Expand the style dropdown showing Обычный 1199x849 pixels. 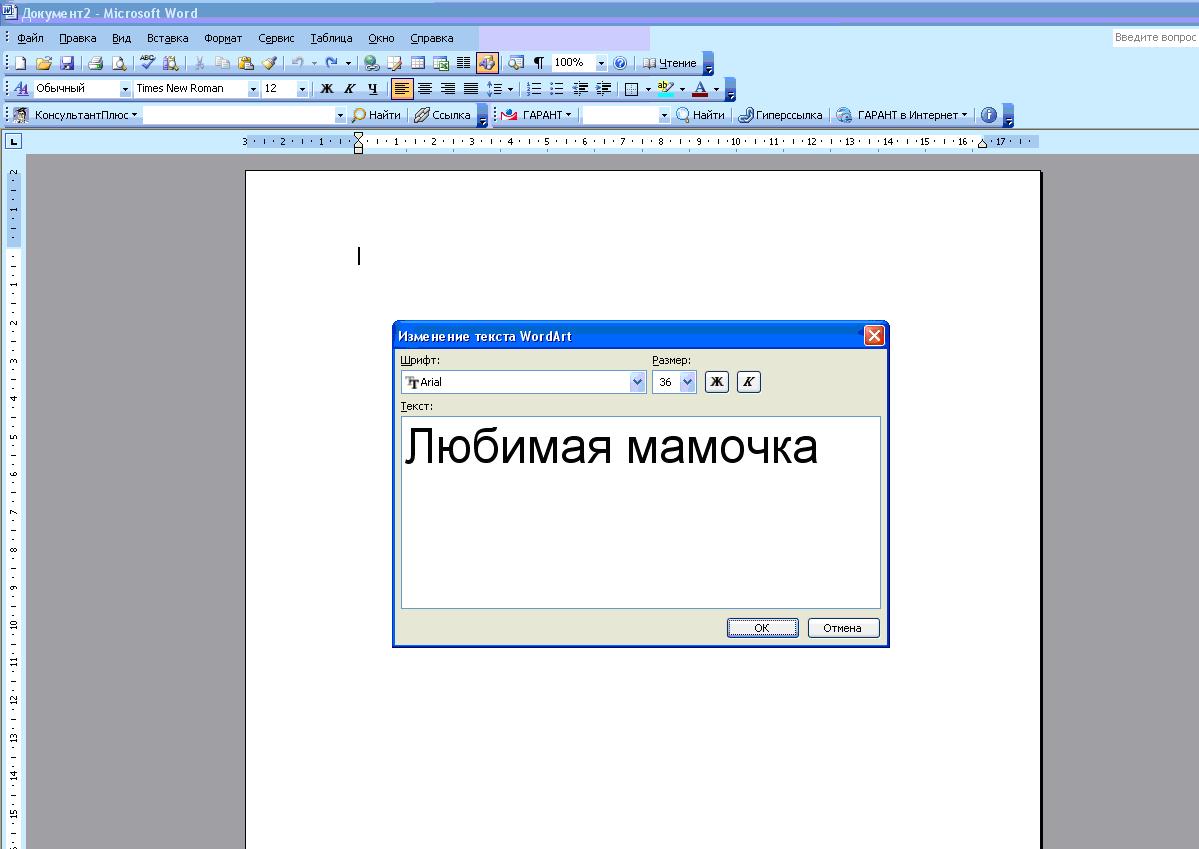pyautogui.click(x=125, y=89)
